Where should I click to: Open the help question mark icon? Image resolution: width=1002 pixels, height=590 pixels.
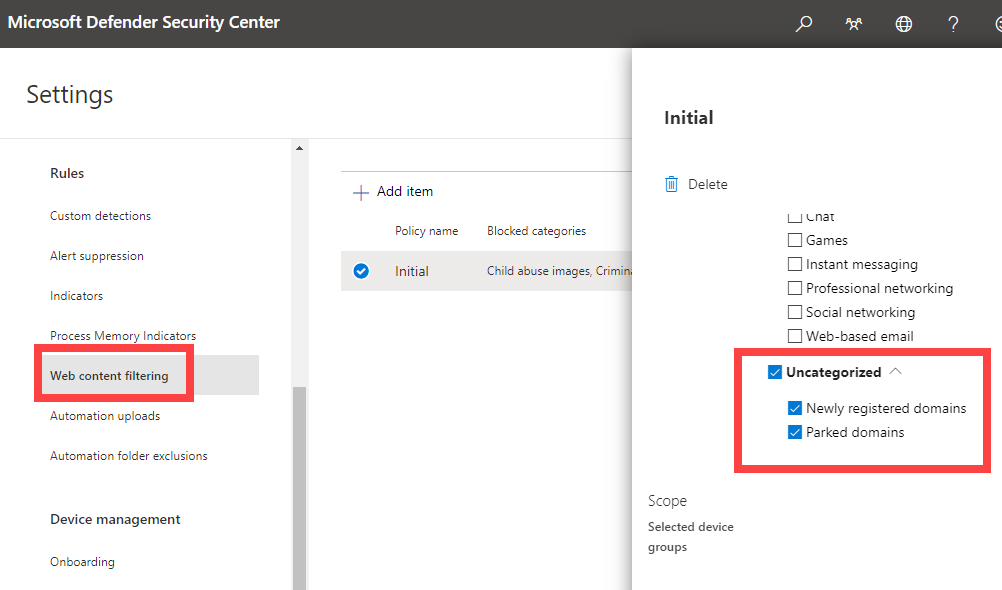click(x=954, y=24)
